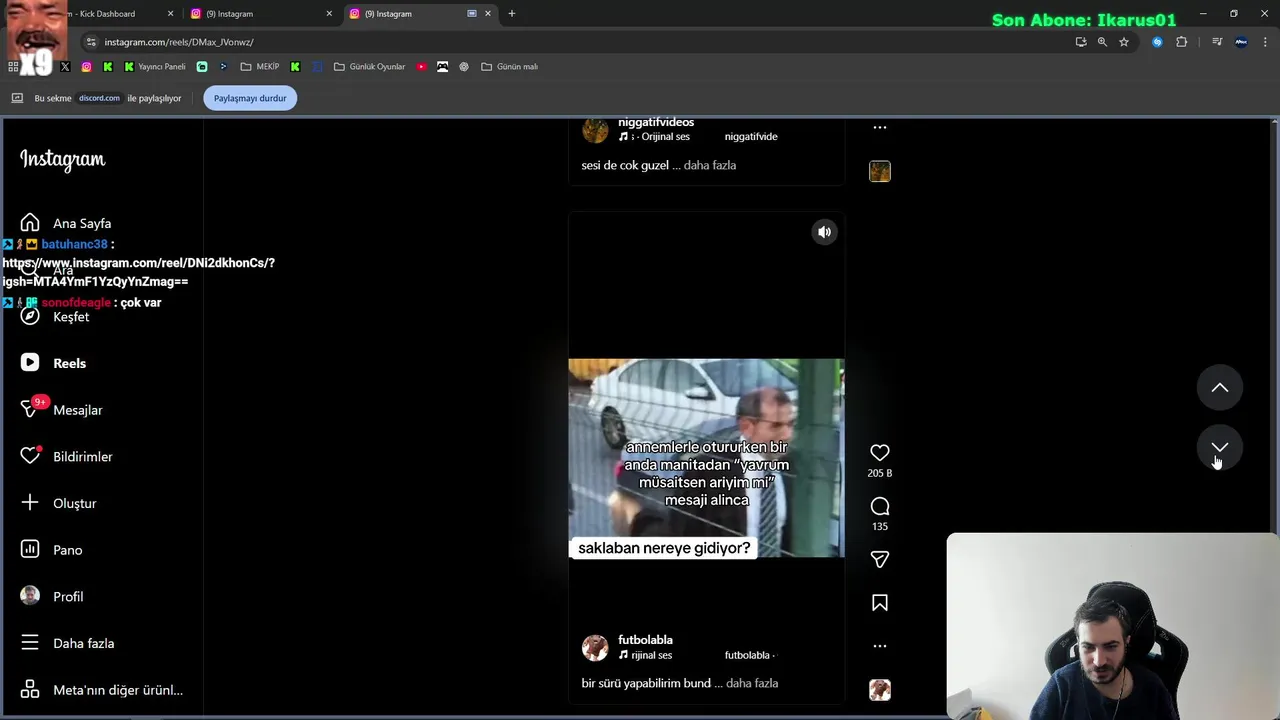Open media control icon in toolbar
The width and height of the screenshot is (1280, 720).
[x=1217, y=42]
